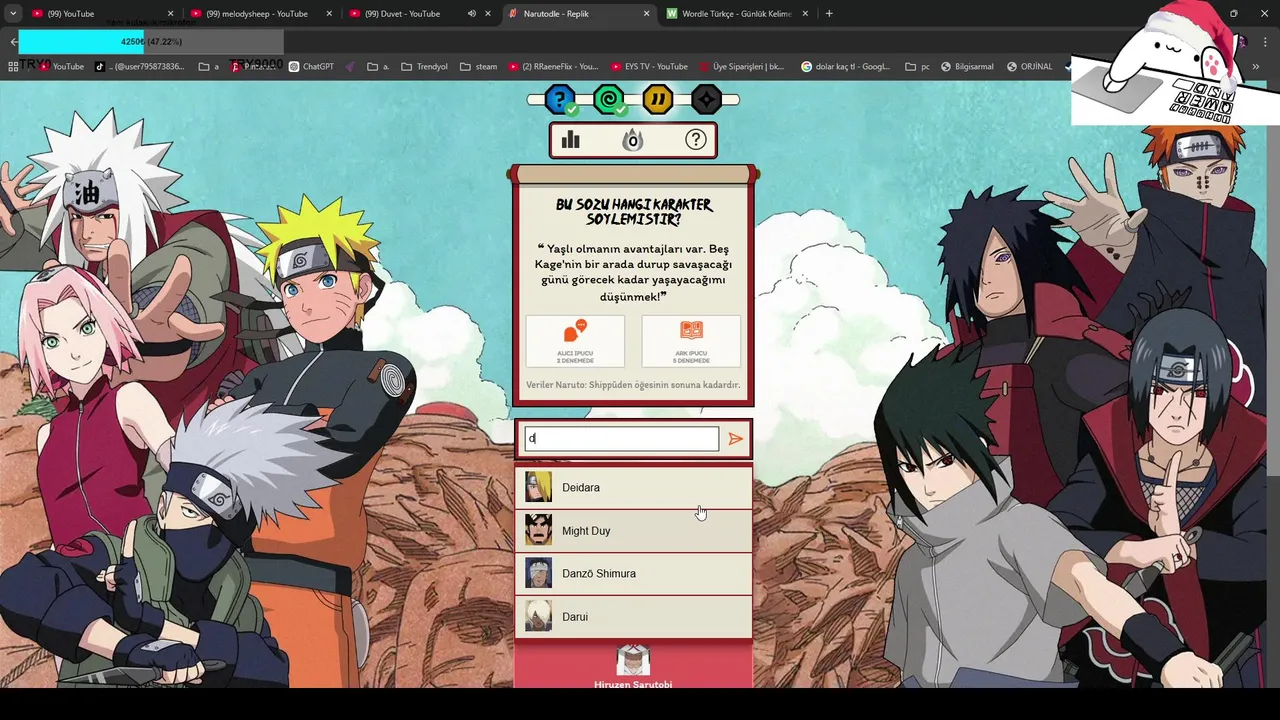Screen dimensions: 1280x720
Task: Select Might Duy from the suggestions
Action: pos(633,530)
